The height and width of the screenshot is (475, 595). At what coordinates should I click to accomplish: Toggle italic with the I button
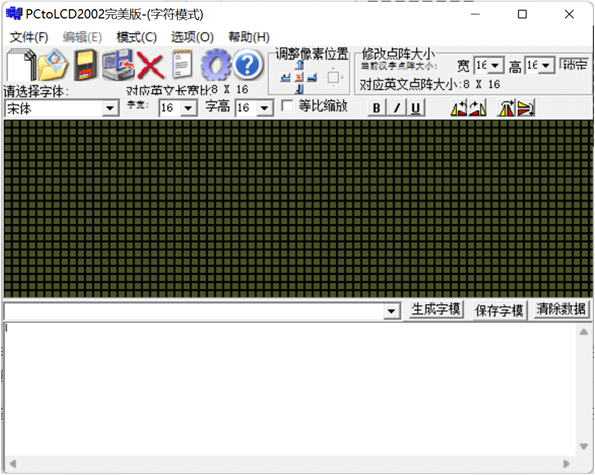coord(397,108)
